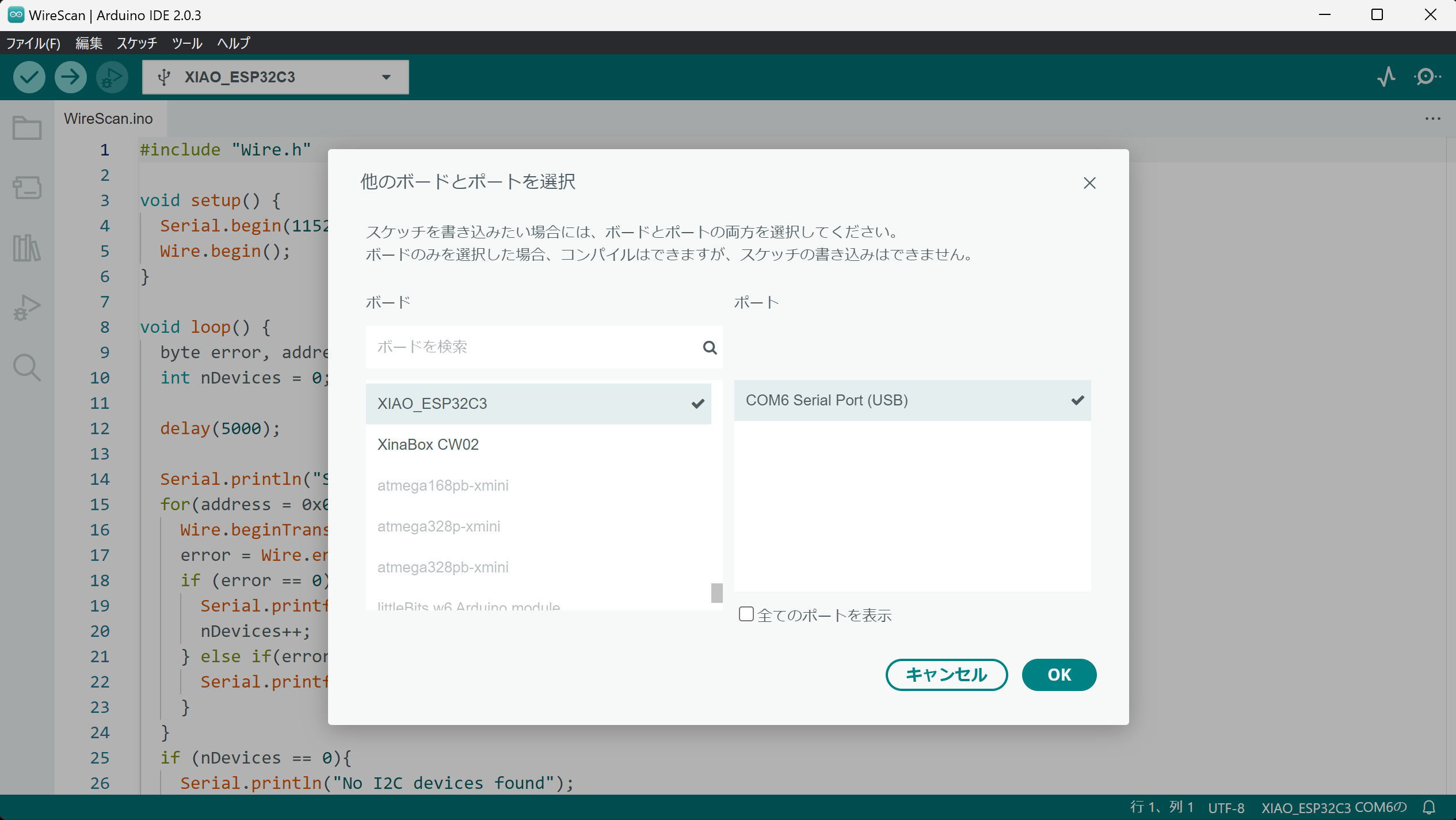Start debugging from the toolbar icon
This screenshot has width=1456, height=820.
pos(111,77)
